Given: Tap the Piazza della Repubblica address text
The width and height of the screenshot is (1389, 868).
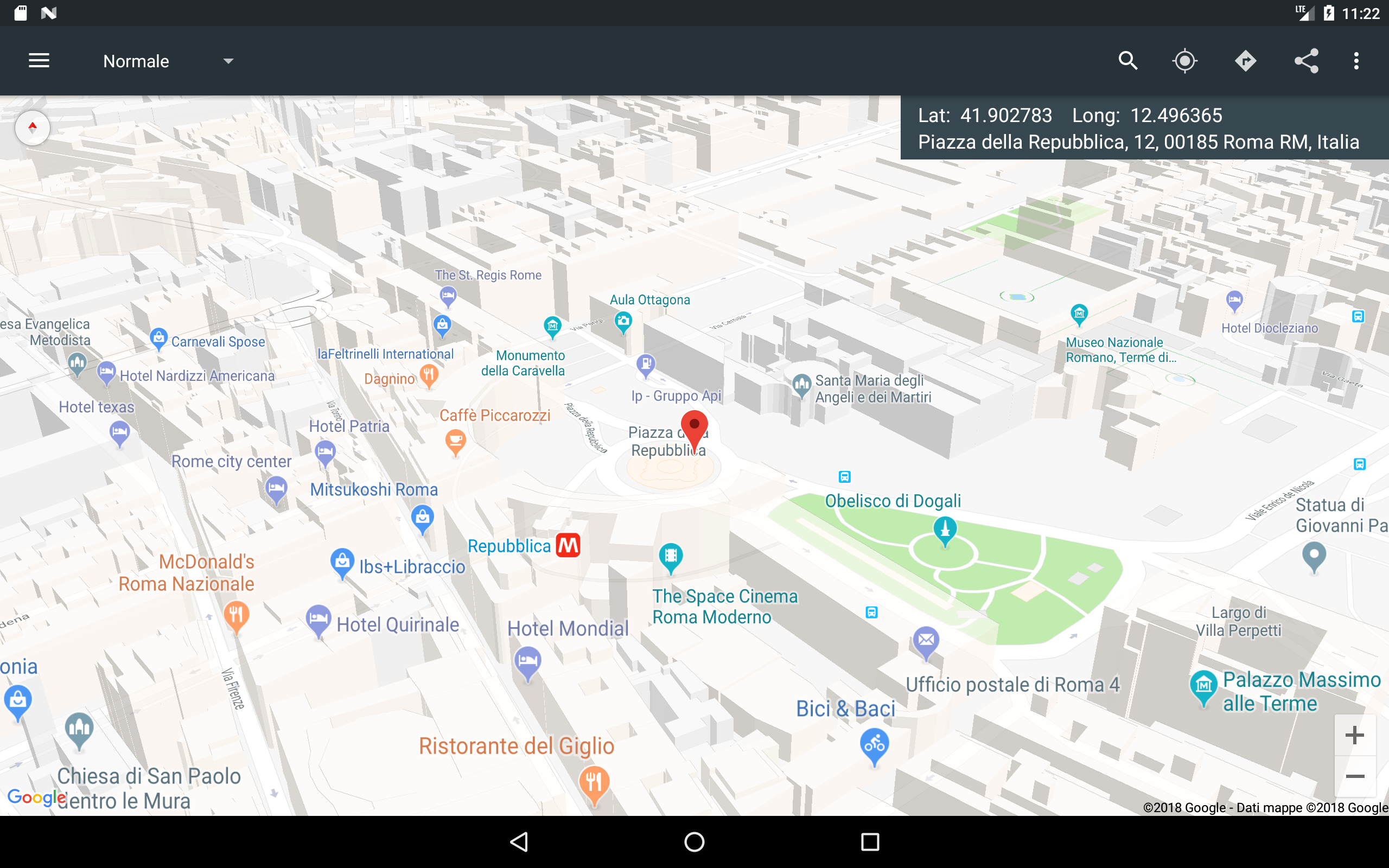Looking at the screenshot, I should click(1138, 142).
